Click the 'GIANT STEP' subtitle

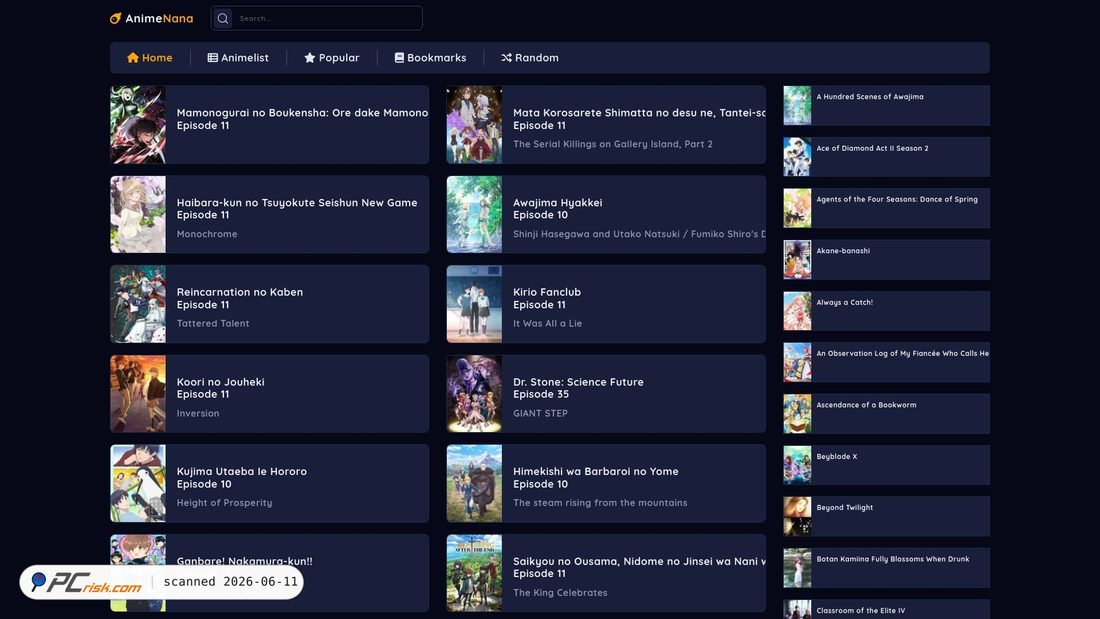tap(540, 413)
